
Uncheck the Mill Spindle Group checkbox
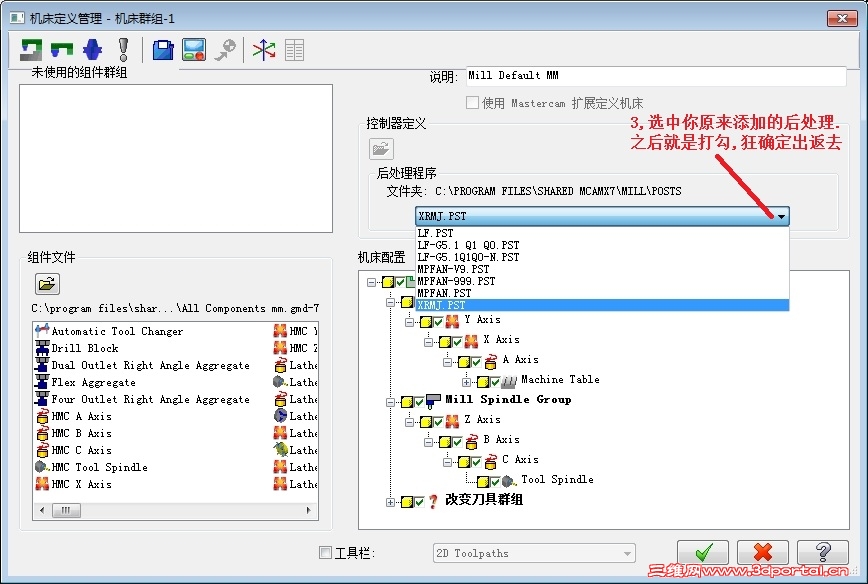point(420,402)
